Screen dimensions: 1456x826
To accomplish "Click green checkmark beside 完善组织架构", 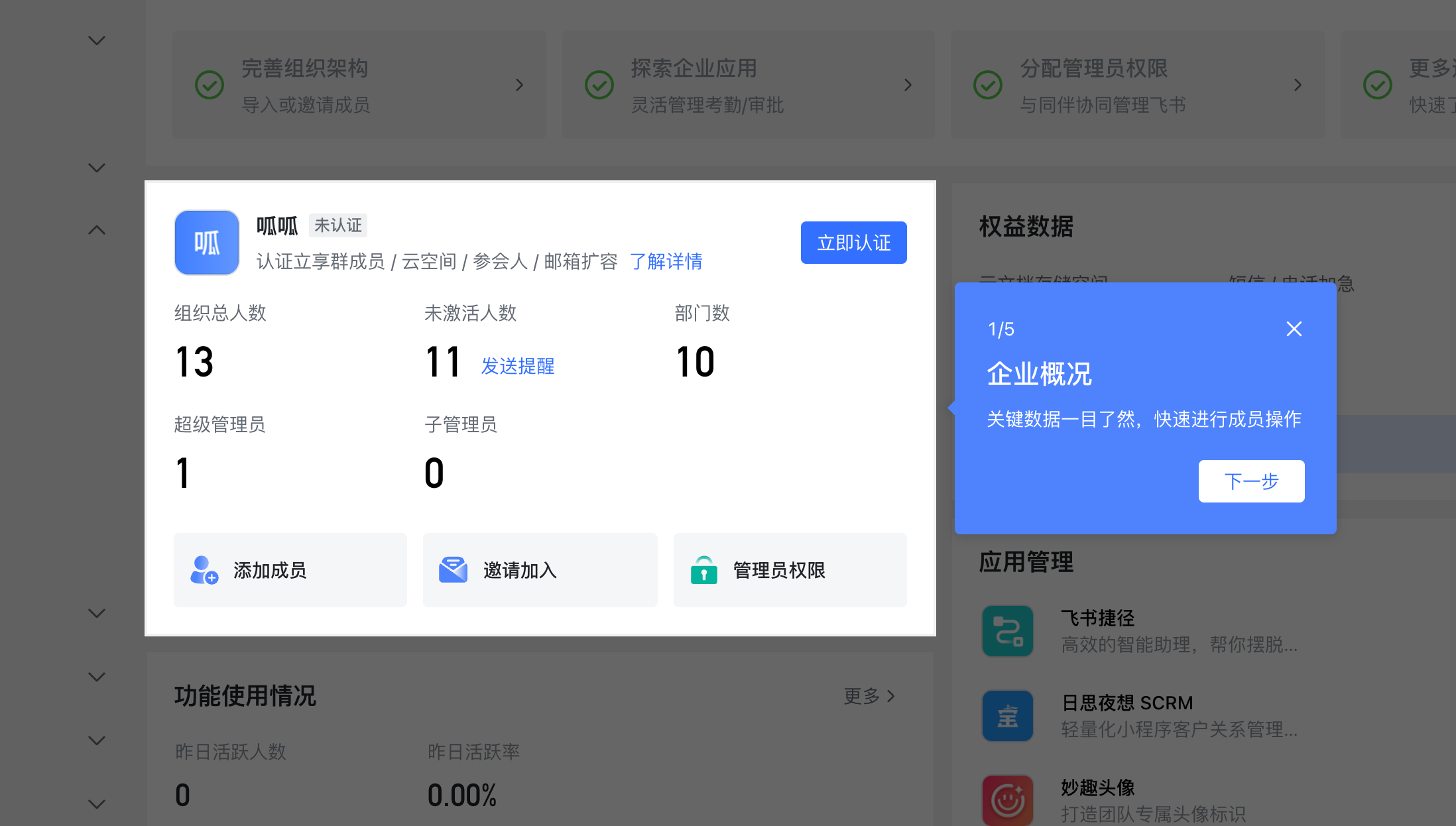I will tap(210, 85).
